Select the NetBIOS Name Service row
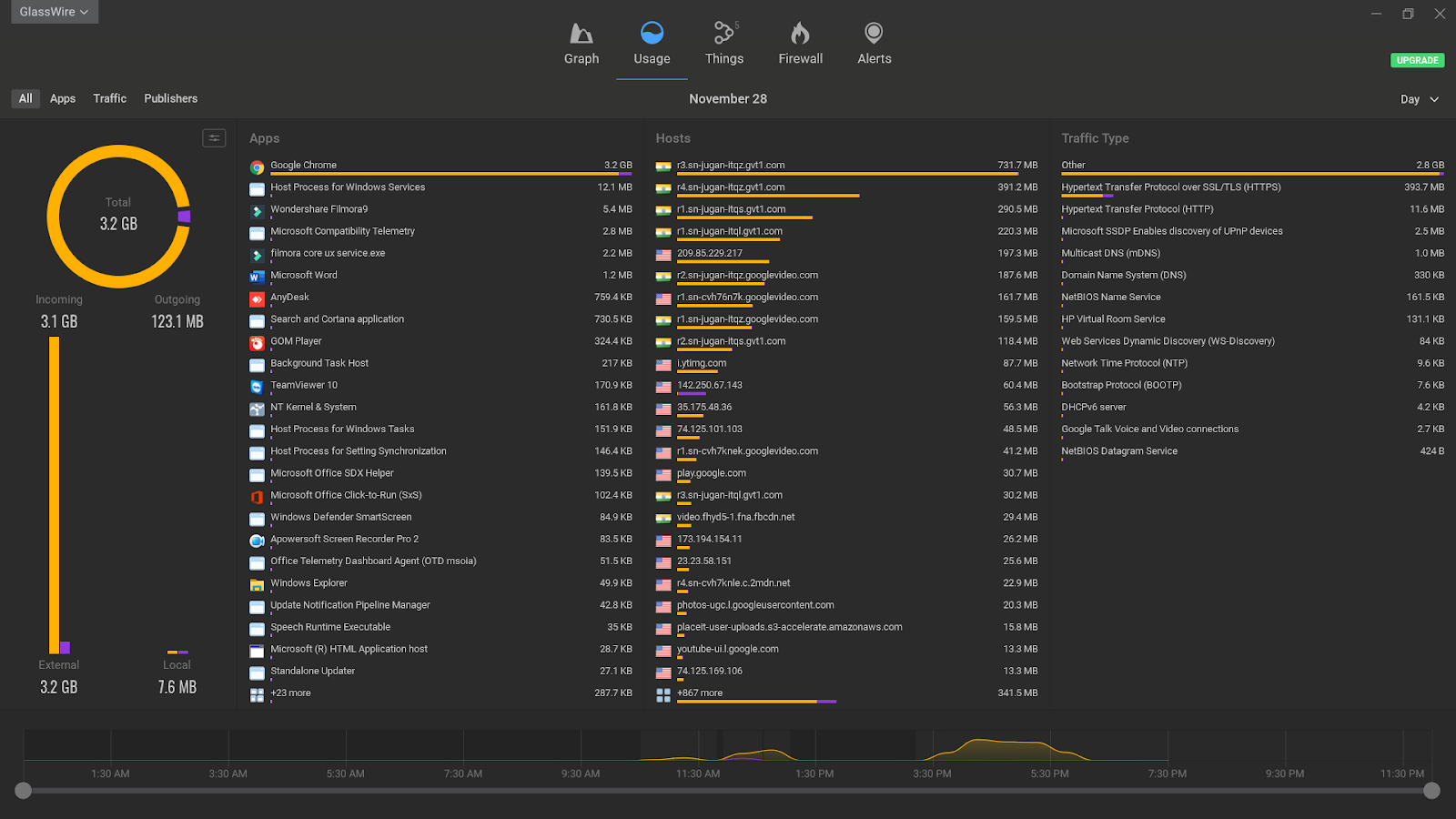 (x=1252, y=298)
